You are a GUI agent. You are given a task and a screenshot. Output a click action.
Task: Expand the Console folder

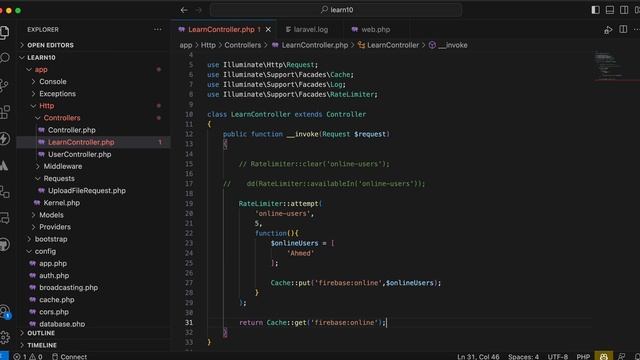click(53, 82)
